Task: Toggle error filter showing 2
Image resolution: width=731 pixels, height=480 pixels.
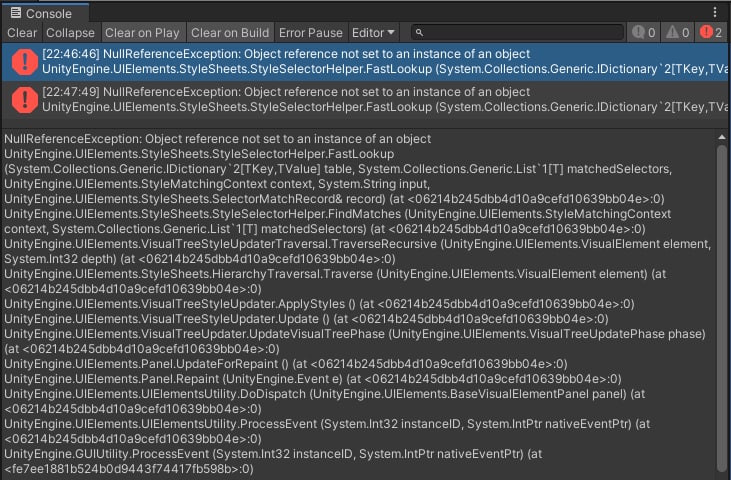Action: (711, 33)
